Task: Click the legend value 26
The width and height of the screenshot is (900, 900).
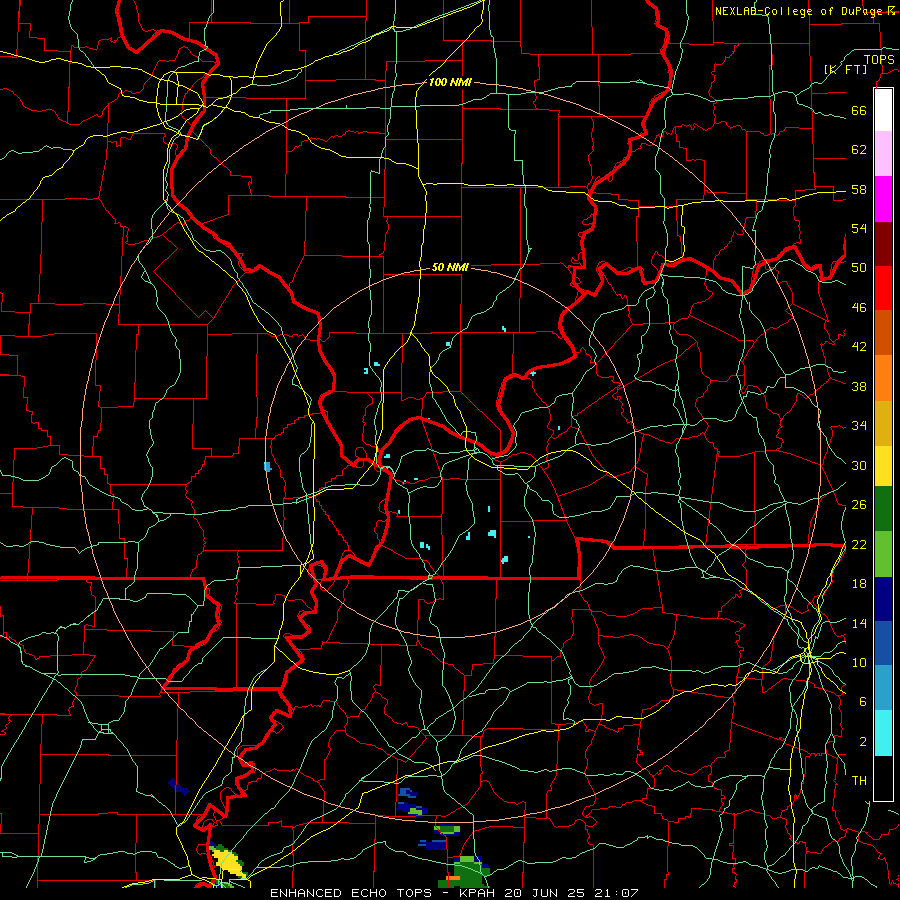Action: pos(859,505)
